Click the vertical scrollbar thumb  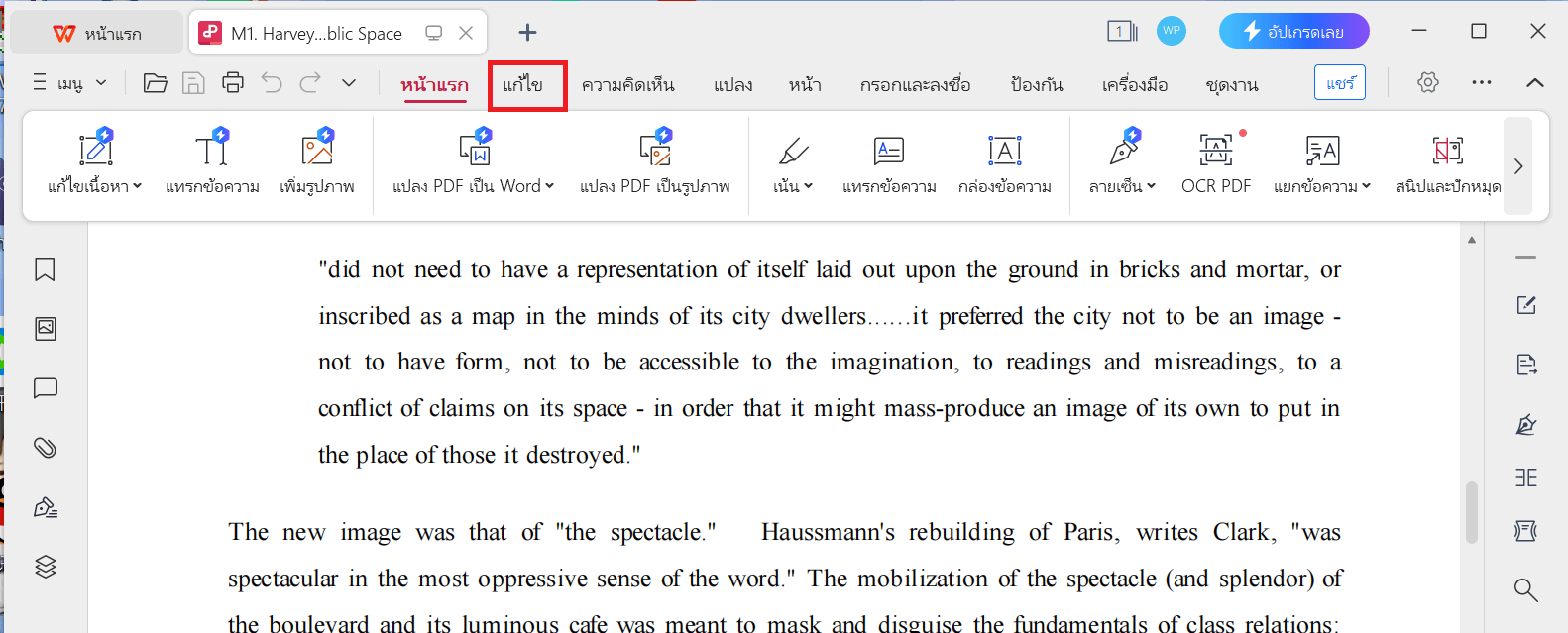coord(1472,510)
